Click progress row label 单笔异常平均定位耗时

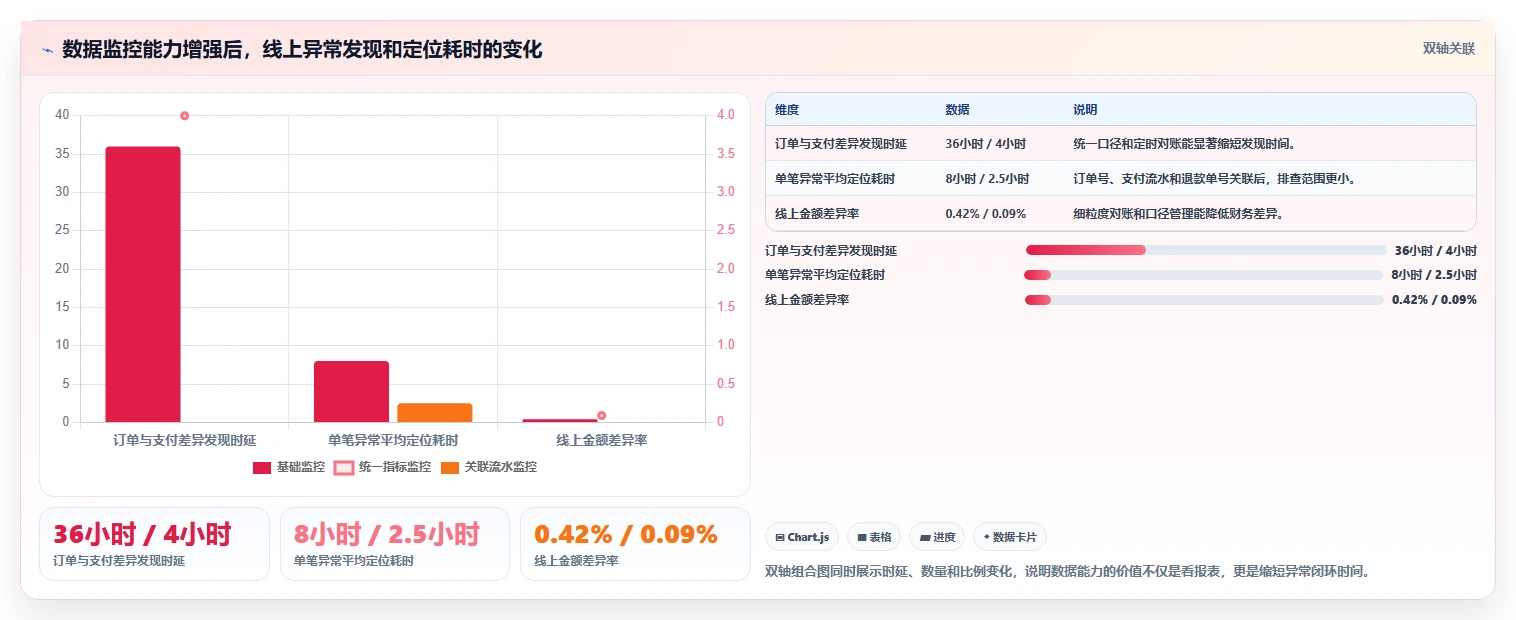[825, 275]
